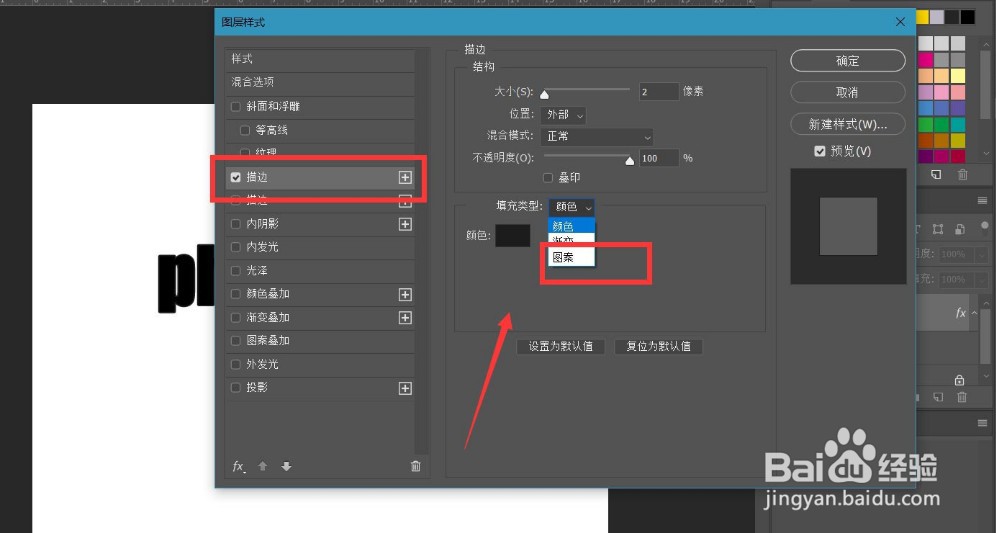
Task: Click the 新建样式(W)... button
Action: click(x=847, y=125)
